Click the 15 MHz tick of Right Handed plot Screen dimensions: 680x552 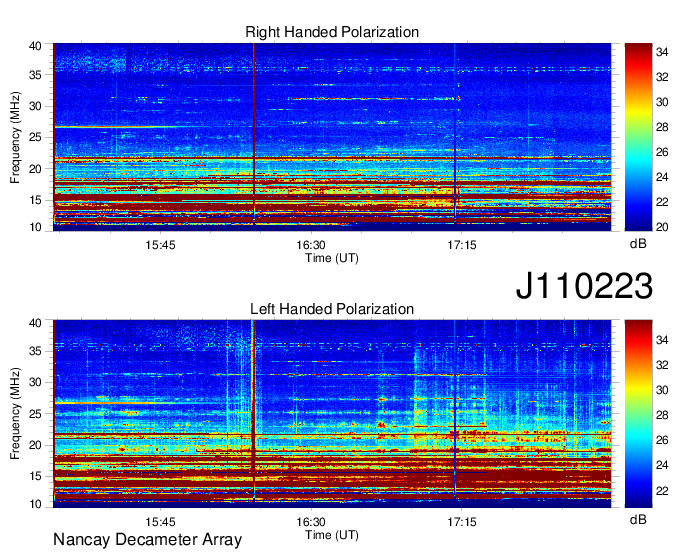pyautogui.click(x=35, y=200)
